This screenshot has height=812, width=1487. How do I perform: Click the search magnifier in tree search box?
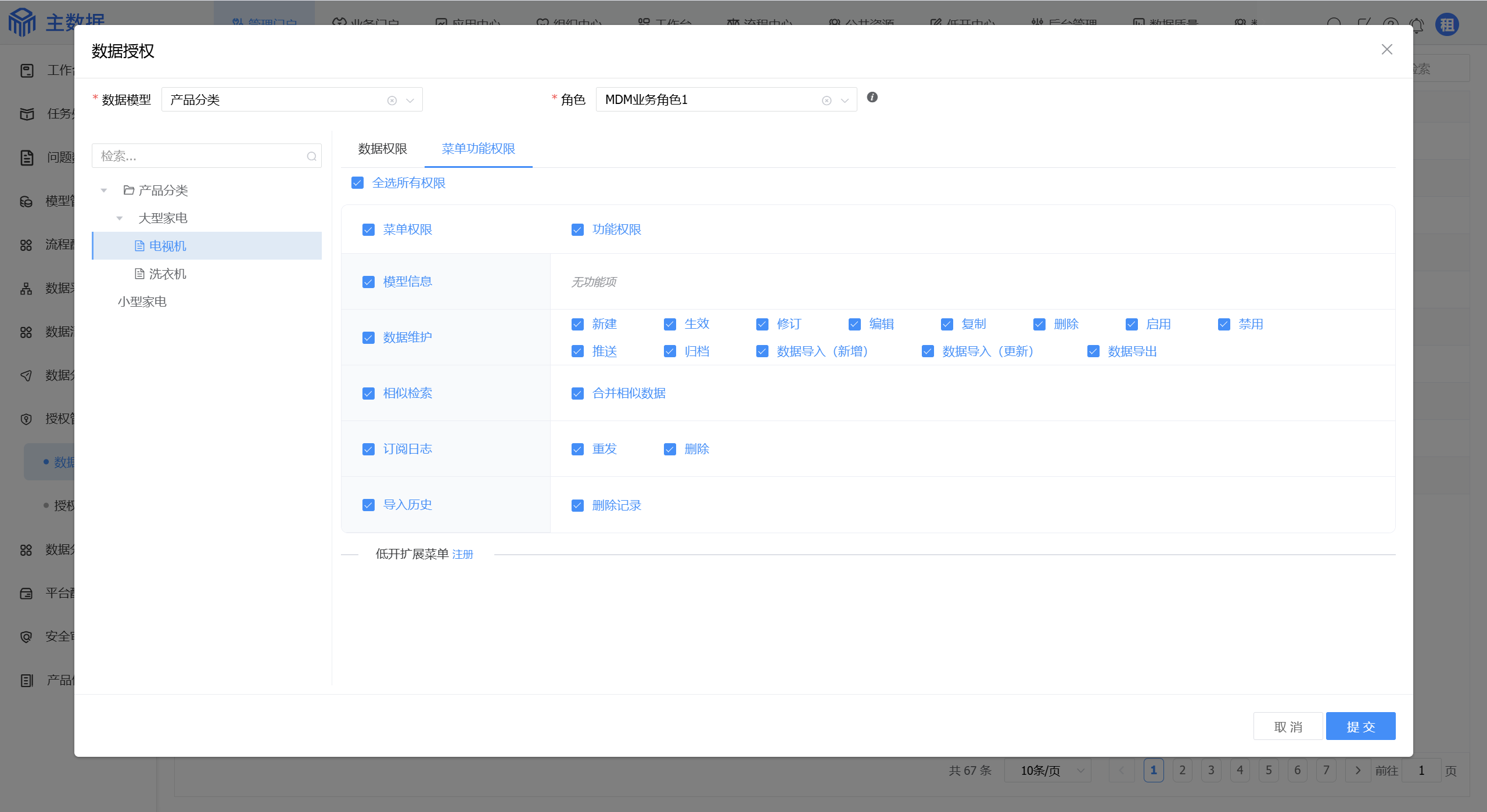(x=312, y=156)
